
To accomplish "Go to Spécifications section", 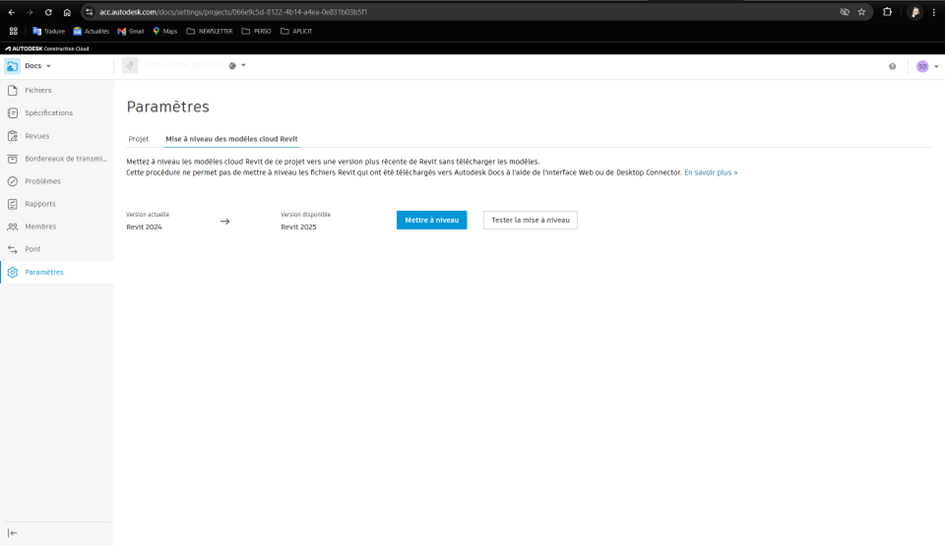I will pos(48,113).
